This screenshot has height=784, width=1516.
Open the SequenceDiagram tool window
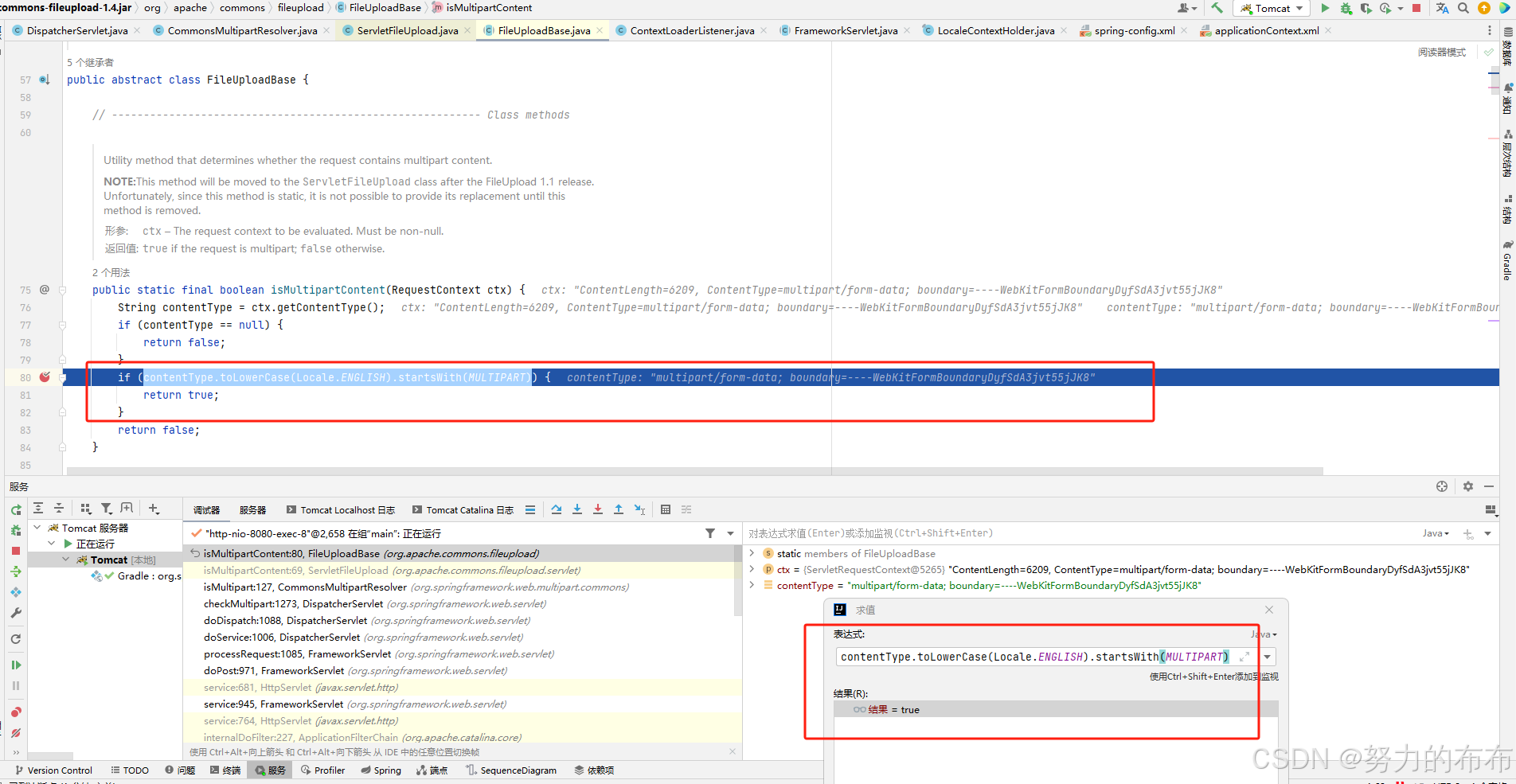pos(511,770)
